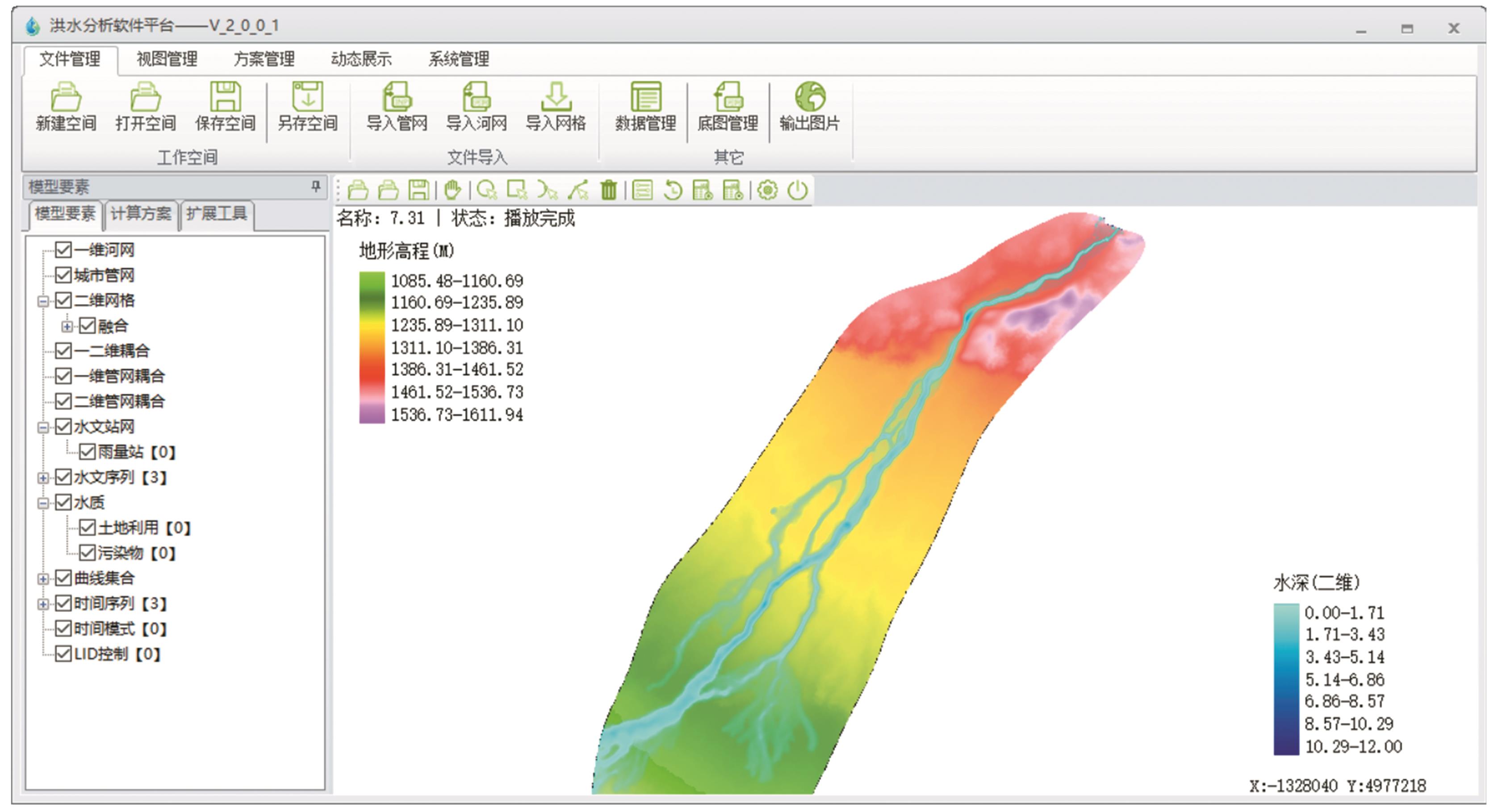This screenshot has width=1498, height=812.
Task: Toggle the 城市管网 layer checkbox
Action: tap(63, 275)
